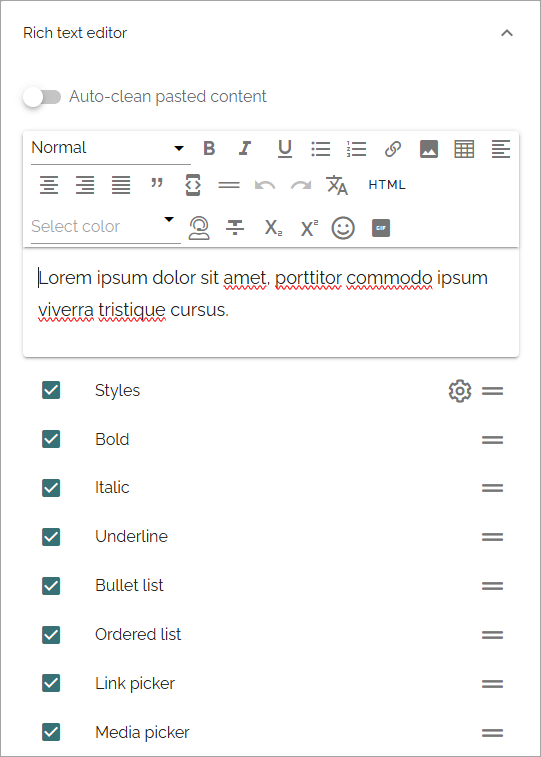Screen dimensions: 541x757
Task: Insert a table using toolbar icon
Action: (464, 149)
